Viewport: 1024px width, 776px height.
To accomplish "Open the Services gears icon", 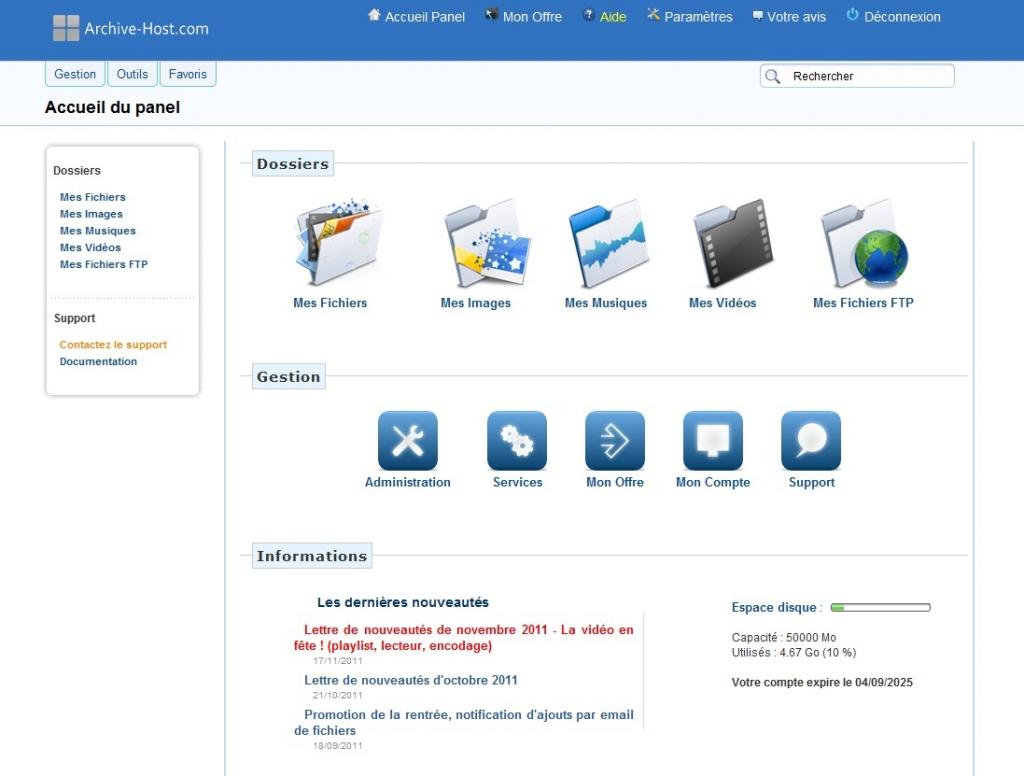I will pos(517,441).
